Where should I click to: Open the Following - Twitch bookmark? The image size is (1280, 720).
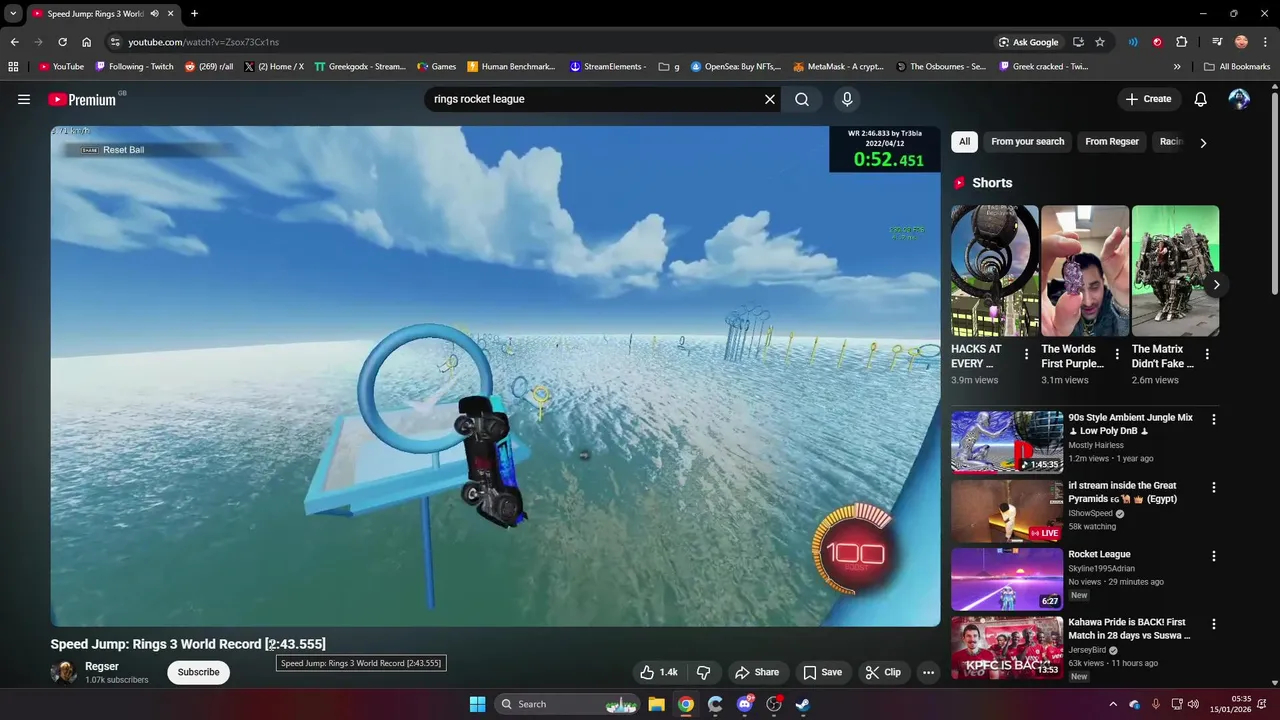134,67
